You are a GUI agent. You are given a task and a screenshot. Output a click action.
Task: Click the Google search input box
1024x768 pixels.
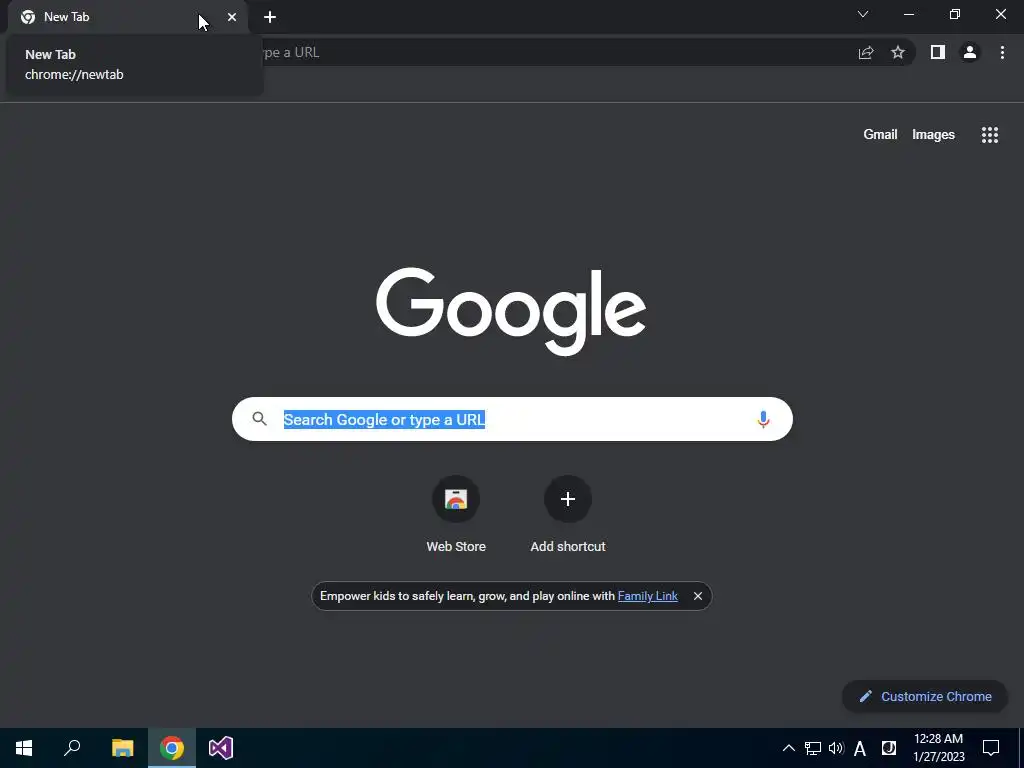tap(512, 419)
